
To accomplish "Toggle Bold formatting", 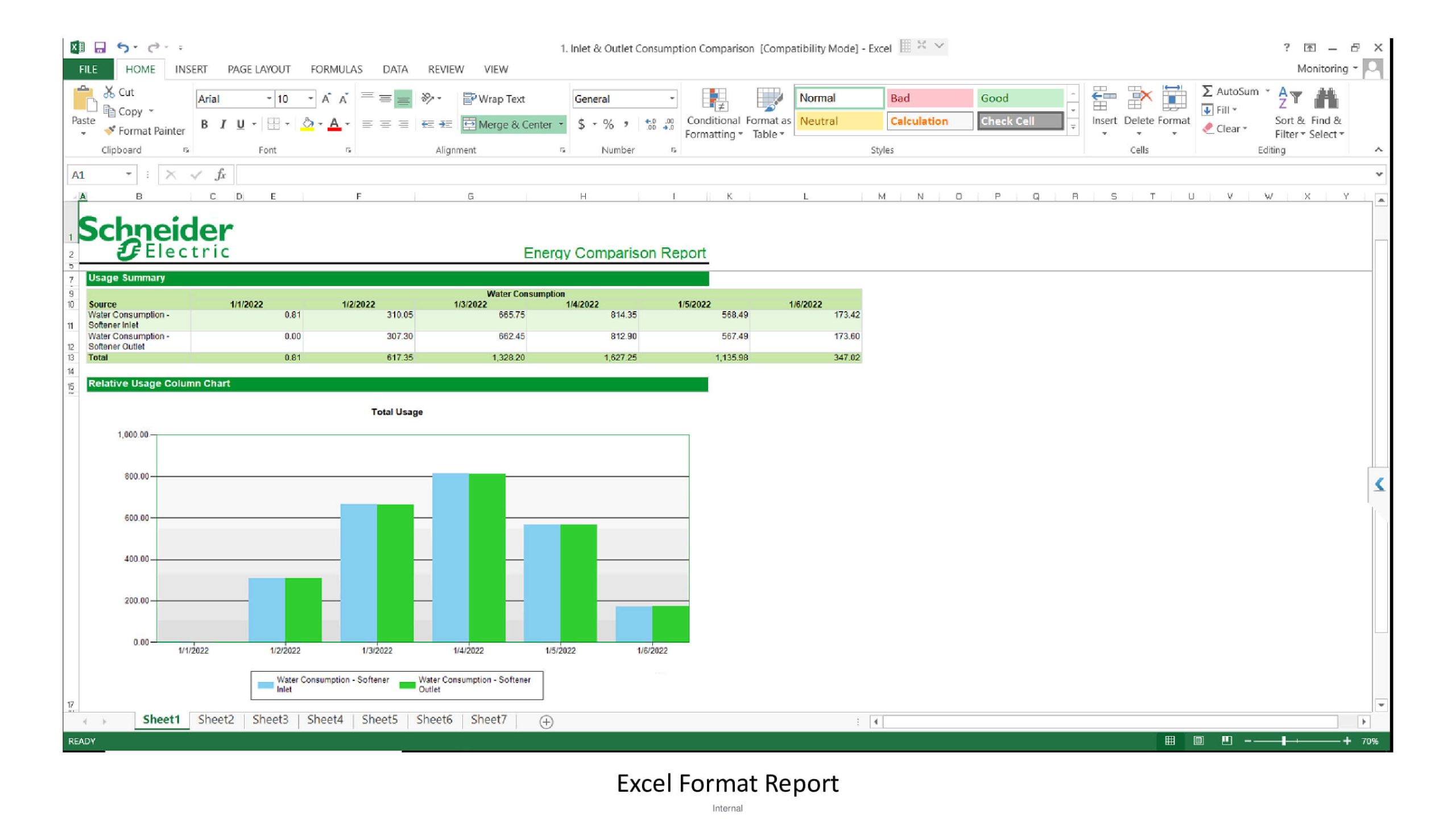I will 204,124.
